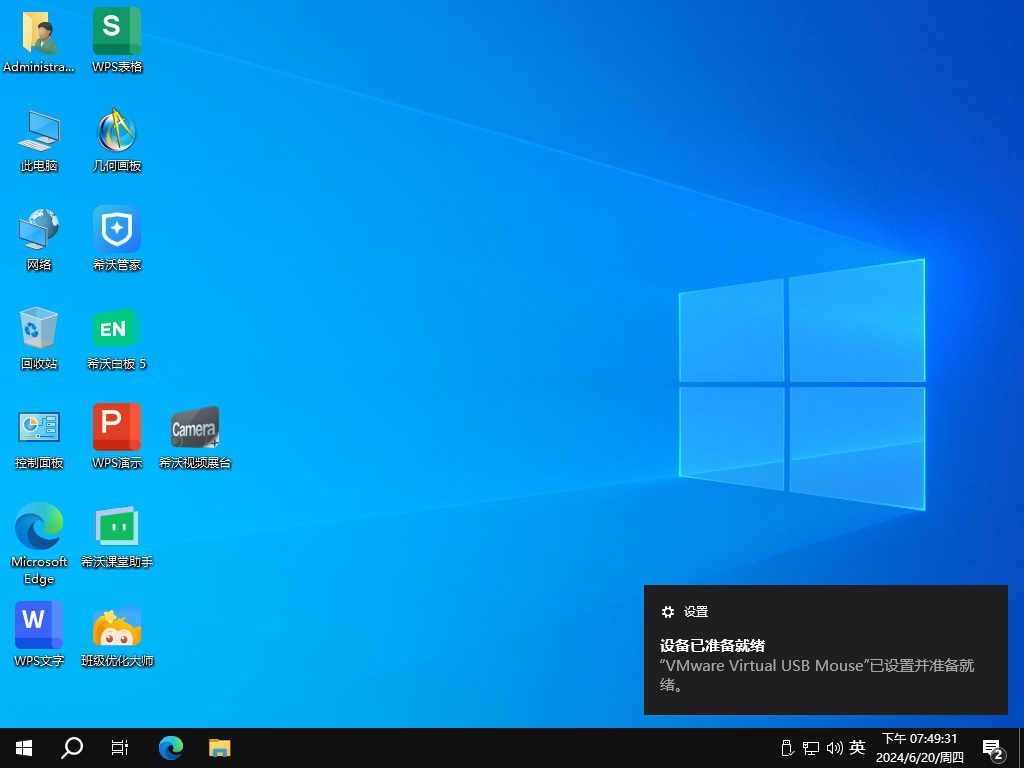This screenshot has height=768, width=1024.
Task: Select the WPS演示 presentation icon
Action: [117, 438]
